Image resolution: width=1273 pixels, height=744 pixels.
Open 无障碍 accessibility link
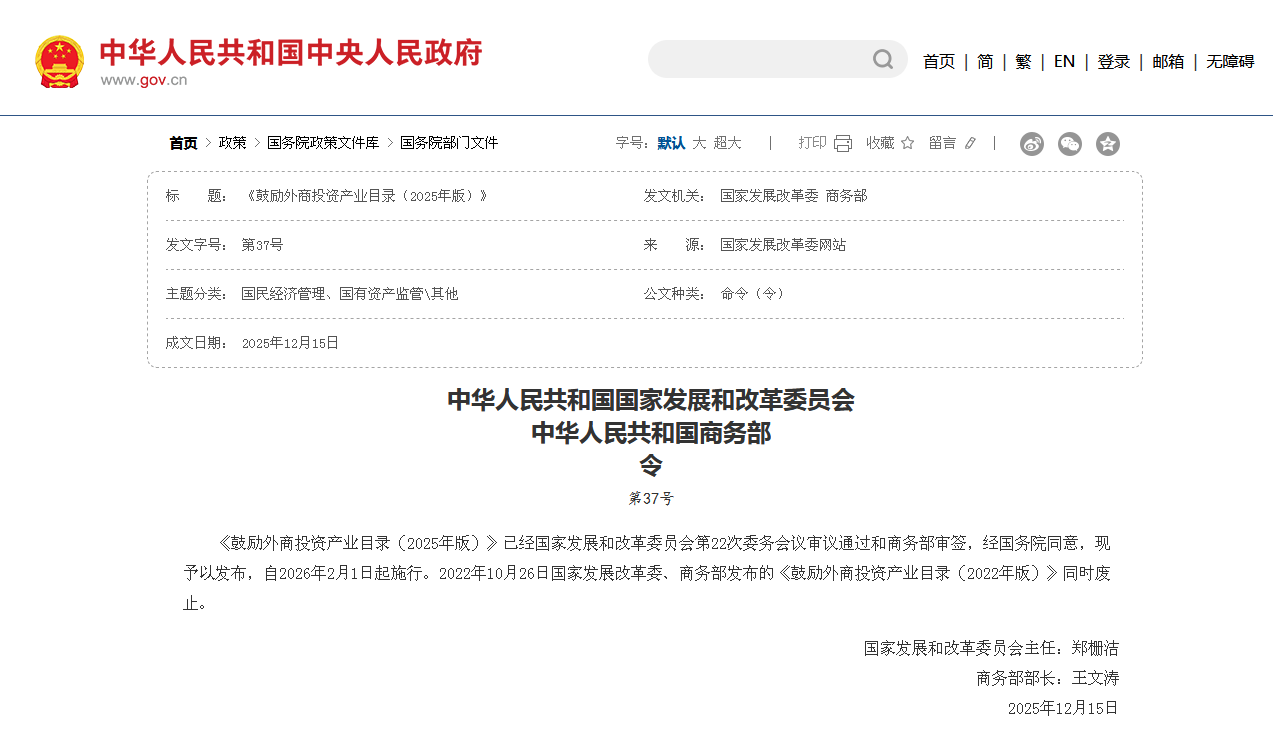pos(1228,61)
